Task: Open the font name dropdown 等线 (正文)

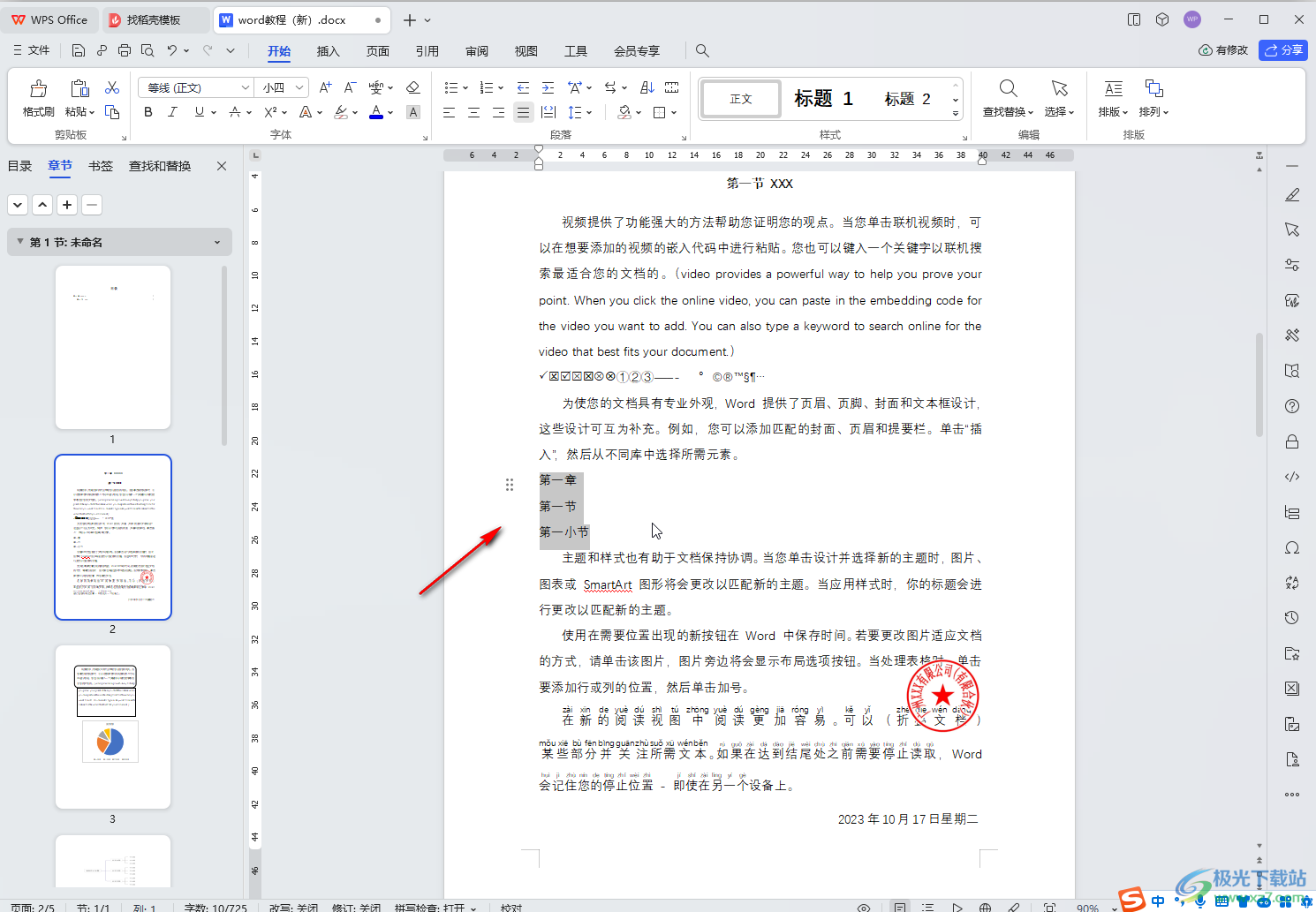Action: point(245,87)
